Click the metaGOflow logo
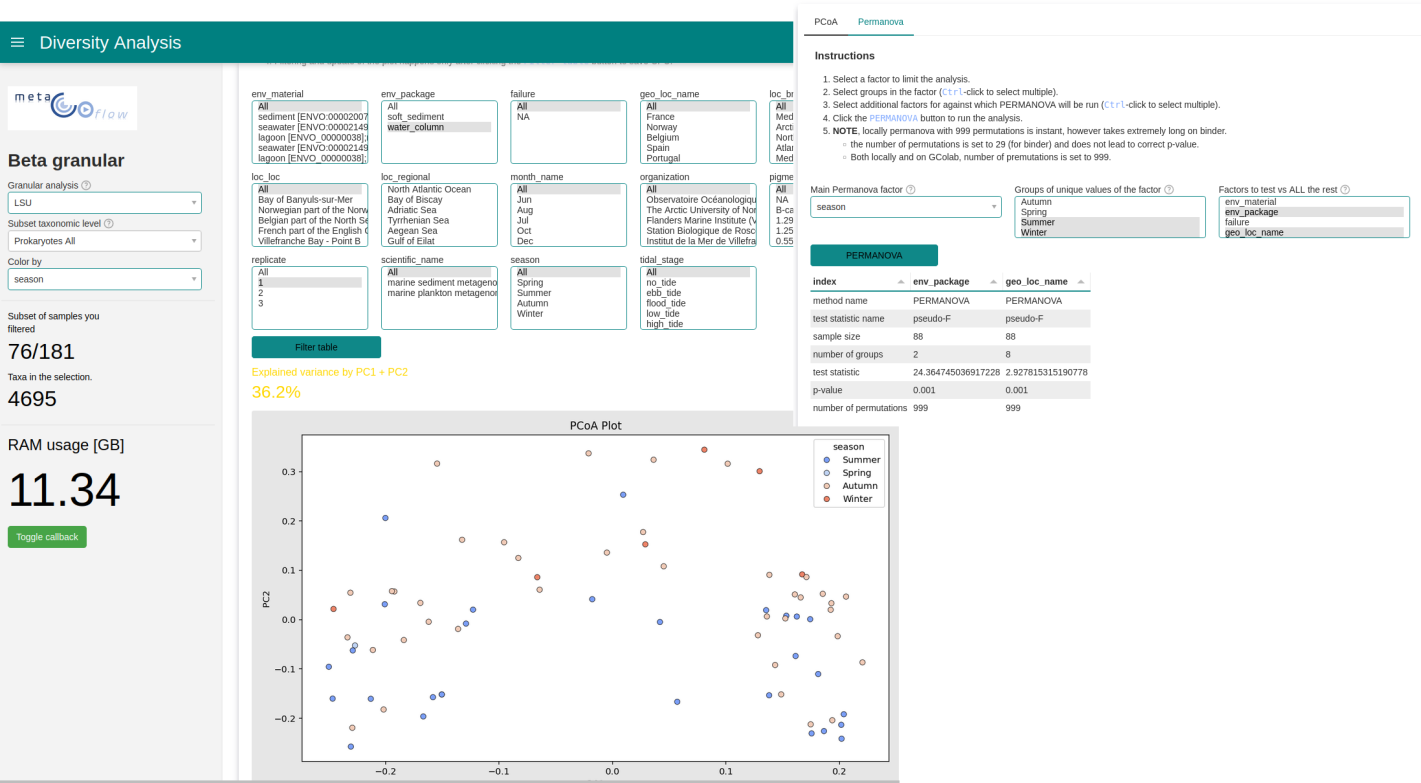Screen dimensions: 1421x783 click(72, 108)
